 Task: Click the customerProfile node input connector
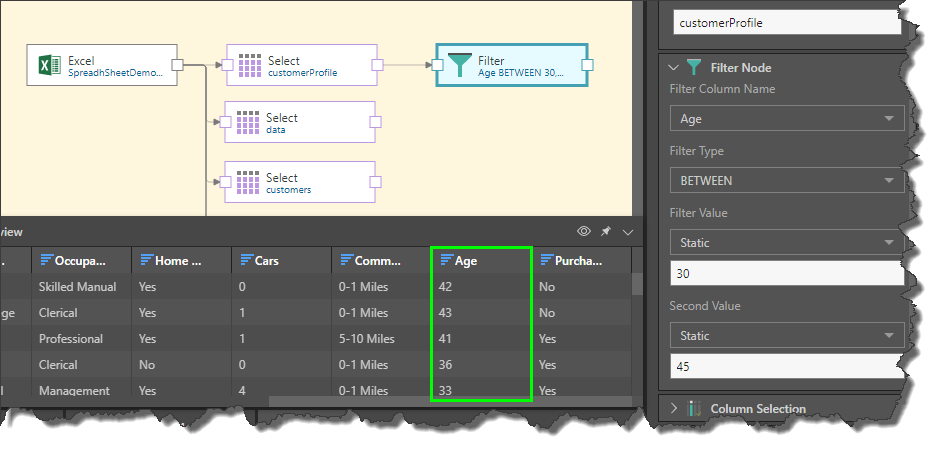(x=227, y=65)
